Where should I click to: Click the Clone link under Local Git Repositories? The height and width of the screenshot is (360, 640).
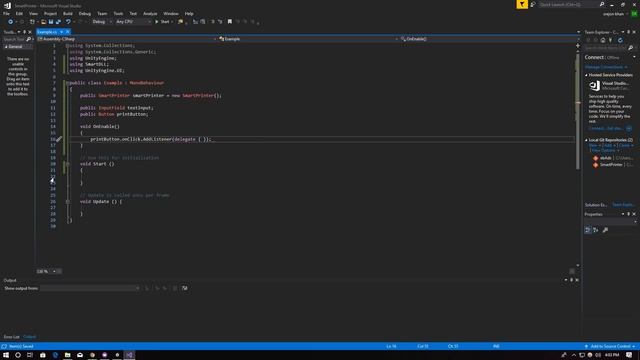pyautogui.click(x=624, y=145)
